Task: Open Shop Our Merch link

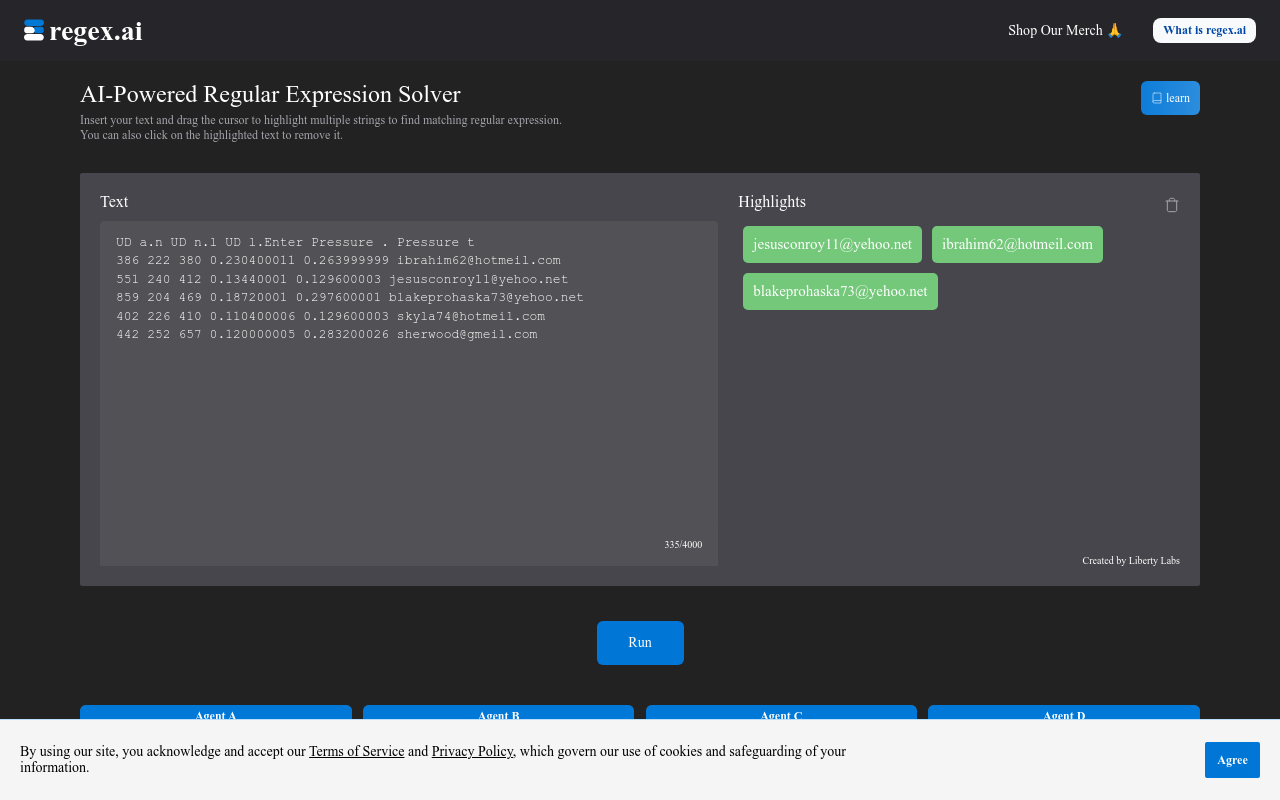Action: [1065, 30]
